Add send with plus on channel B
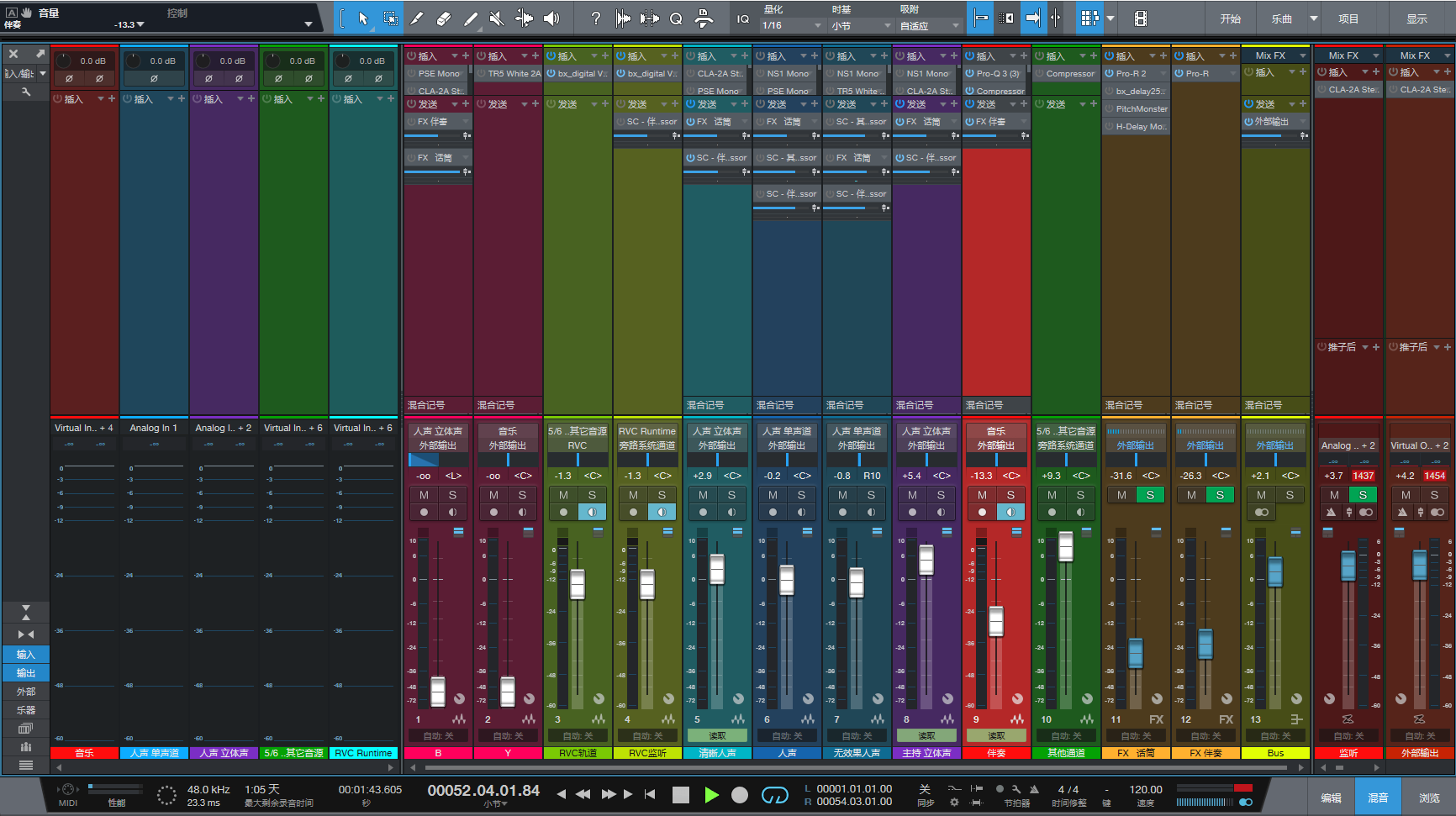 [466, 104]
